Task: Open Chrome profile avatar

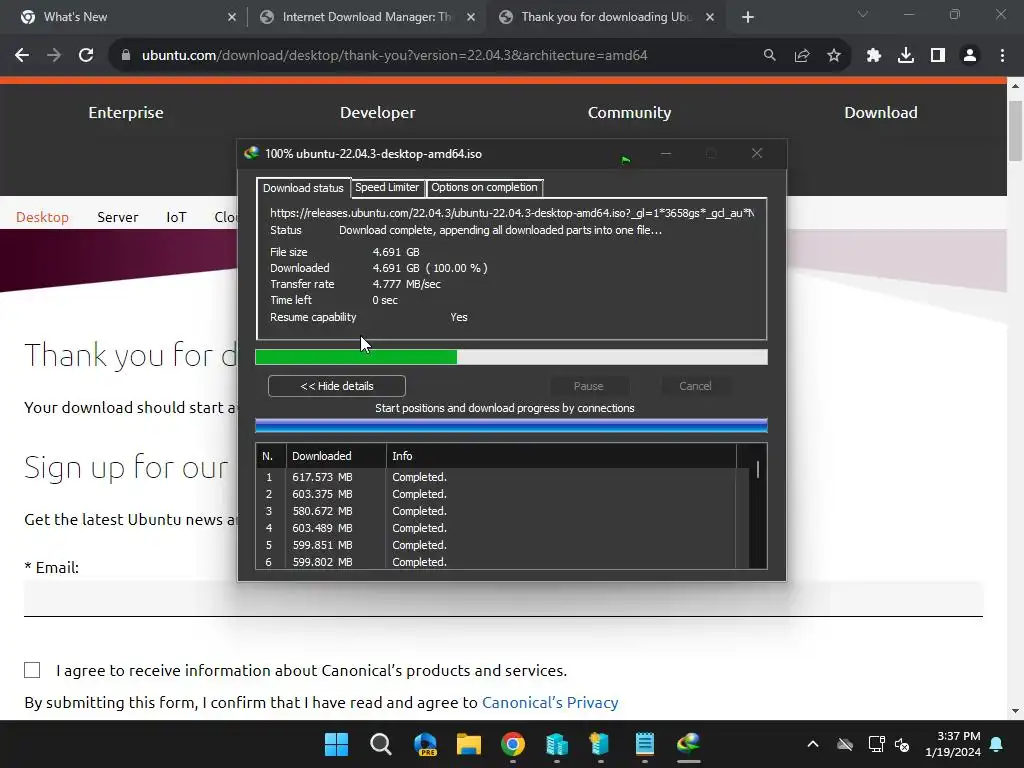Action: click(970, 56)
